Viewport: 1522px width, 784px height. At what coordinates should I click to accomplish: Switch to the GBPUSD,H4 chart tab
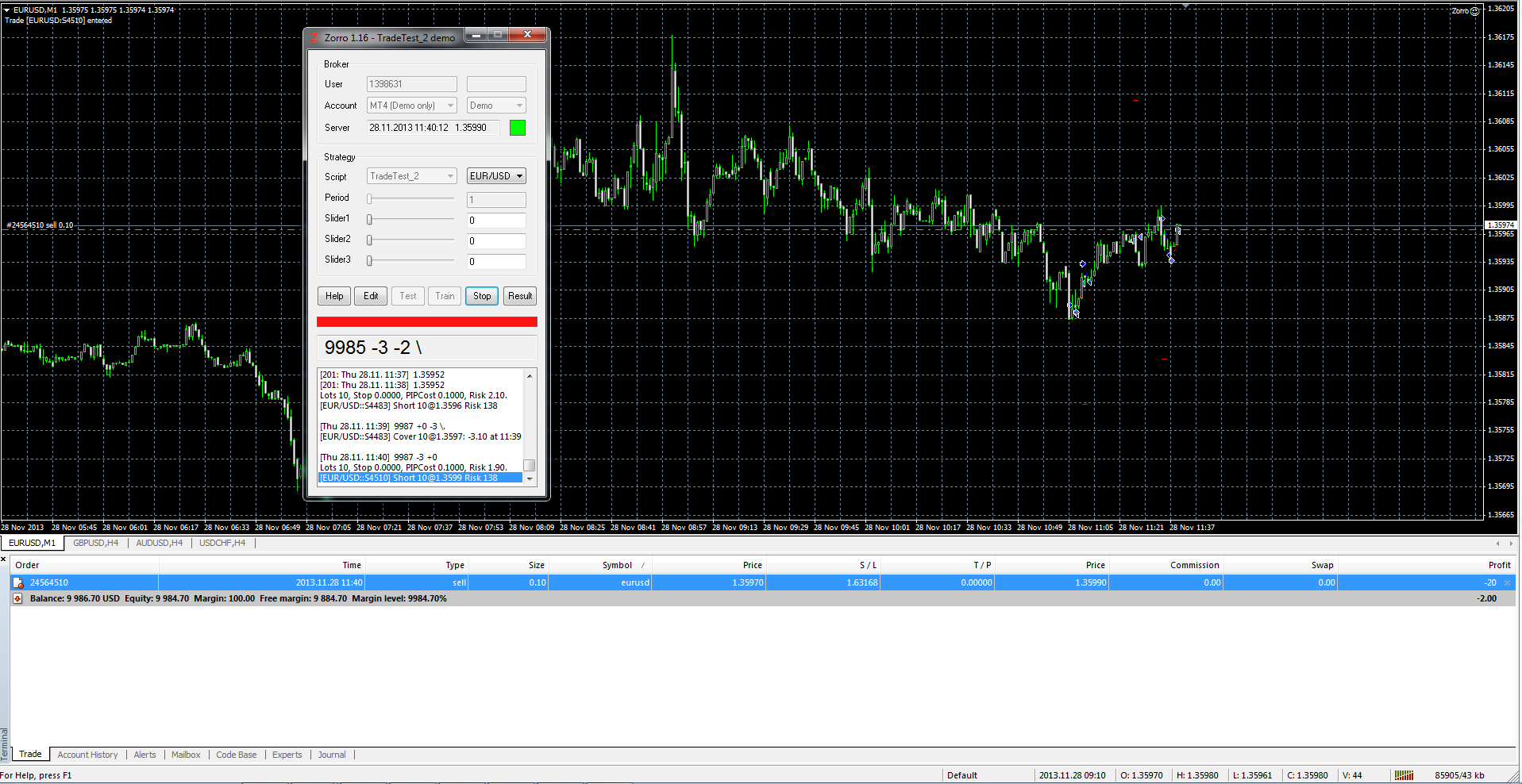[x=95, y=543]
